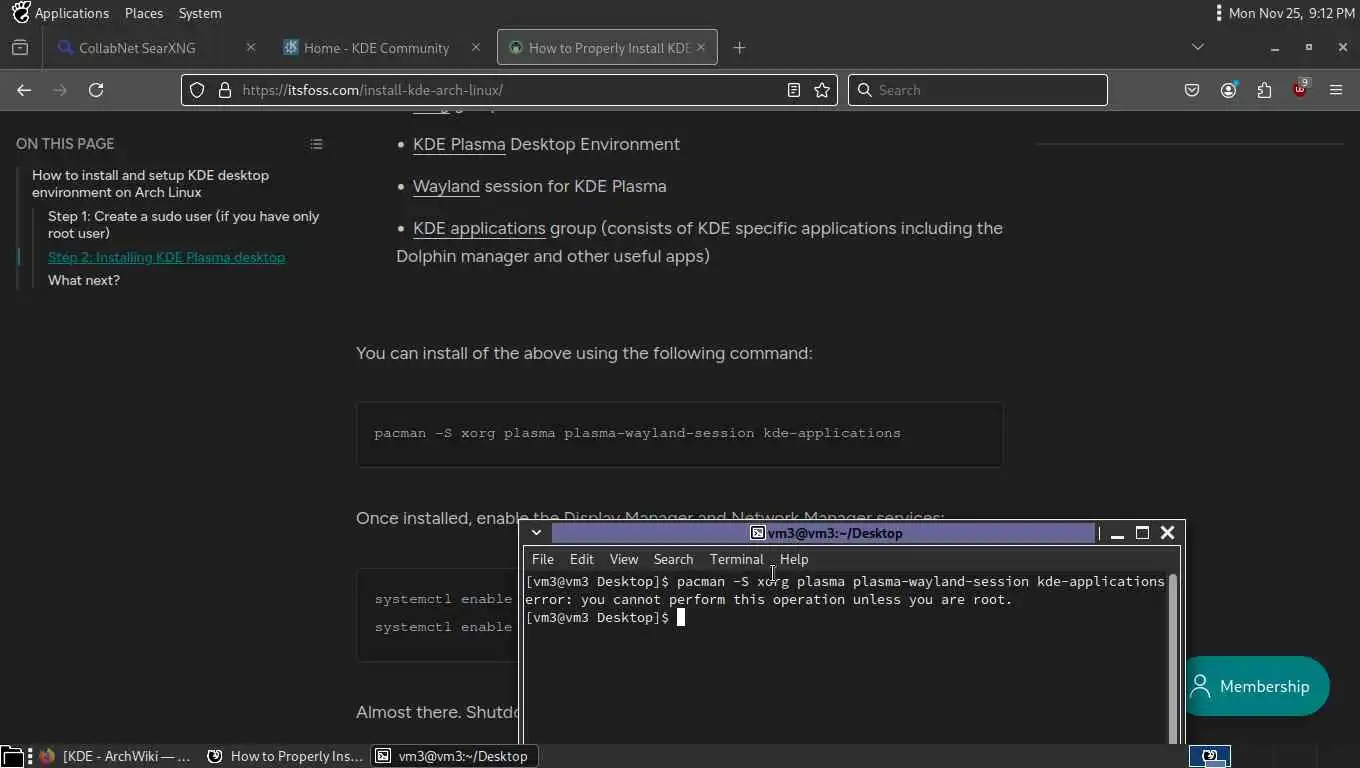Open uBlock Origin extension icon
Viewport: 1360px width, 768px height.
pos(1300,89)
